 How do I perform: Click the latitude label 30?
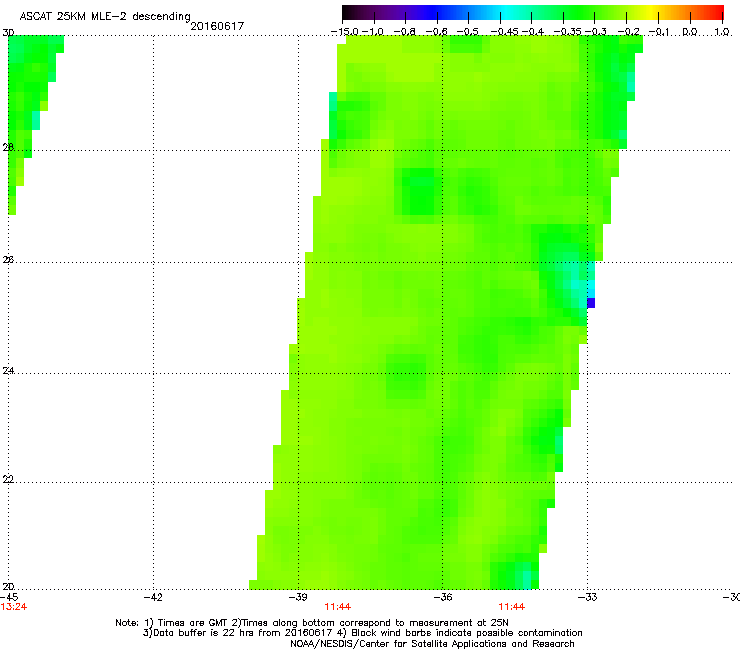click(x=8, y=33)
